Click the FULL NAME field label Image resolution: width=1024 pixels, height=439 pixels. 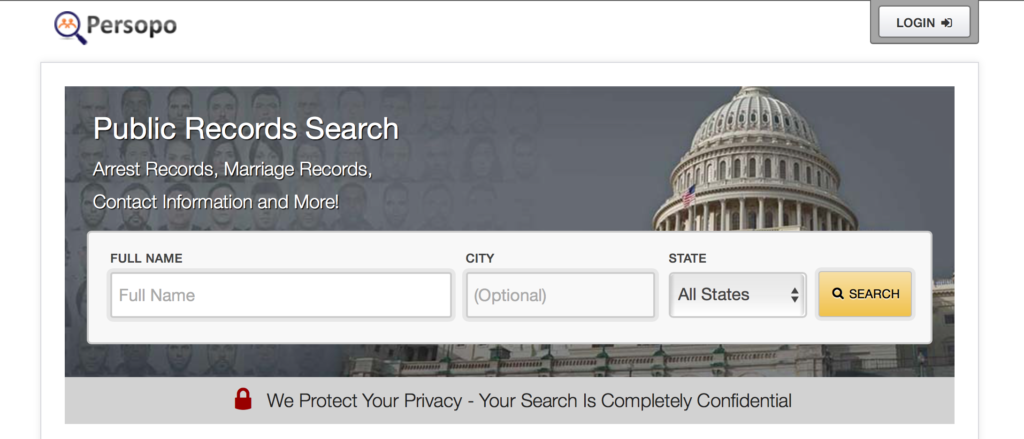coord(146,258)
